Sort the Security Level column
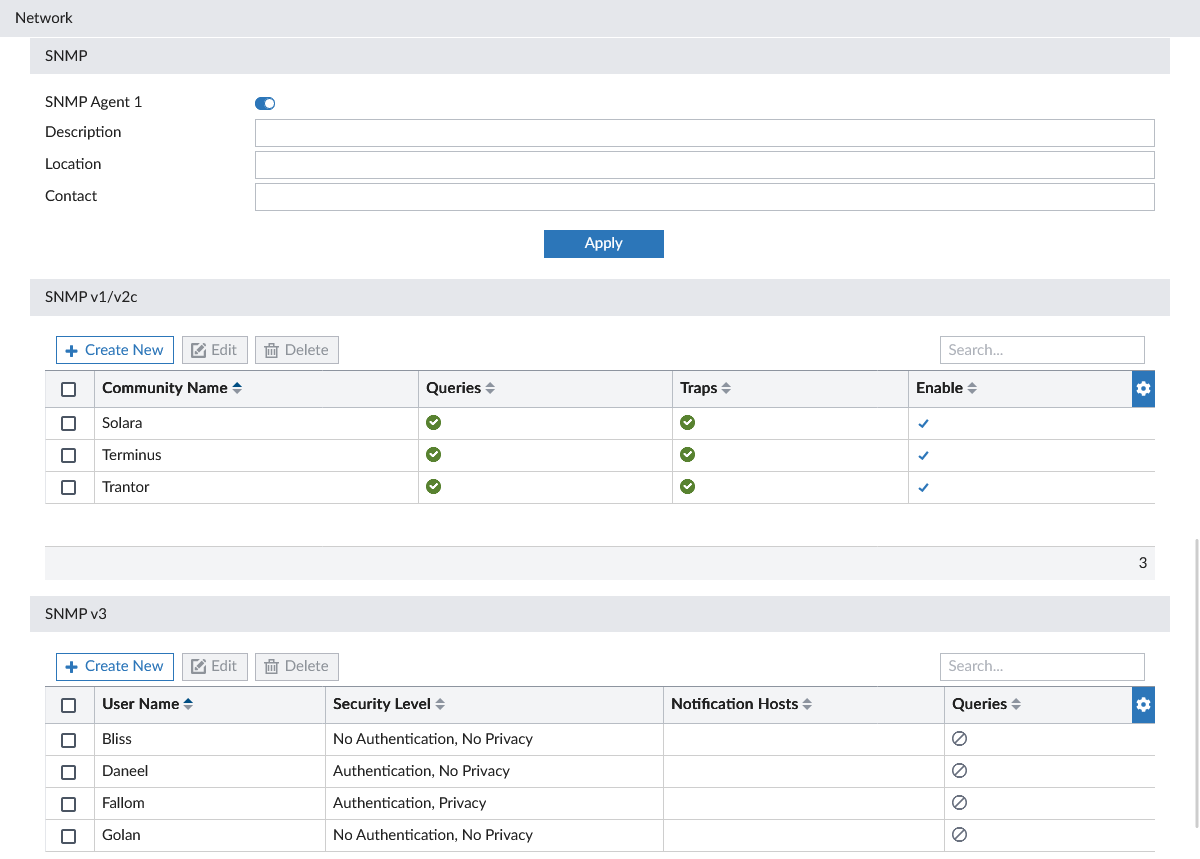Viewport: 1200px width, 859px height. pos(440,704)
